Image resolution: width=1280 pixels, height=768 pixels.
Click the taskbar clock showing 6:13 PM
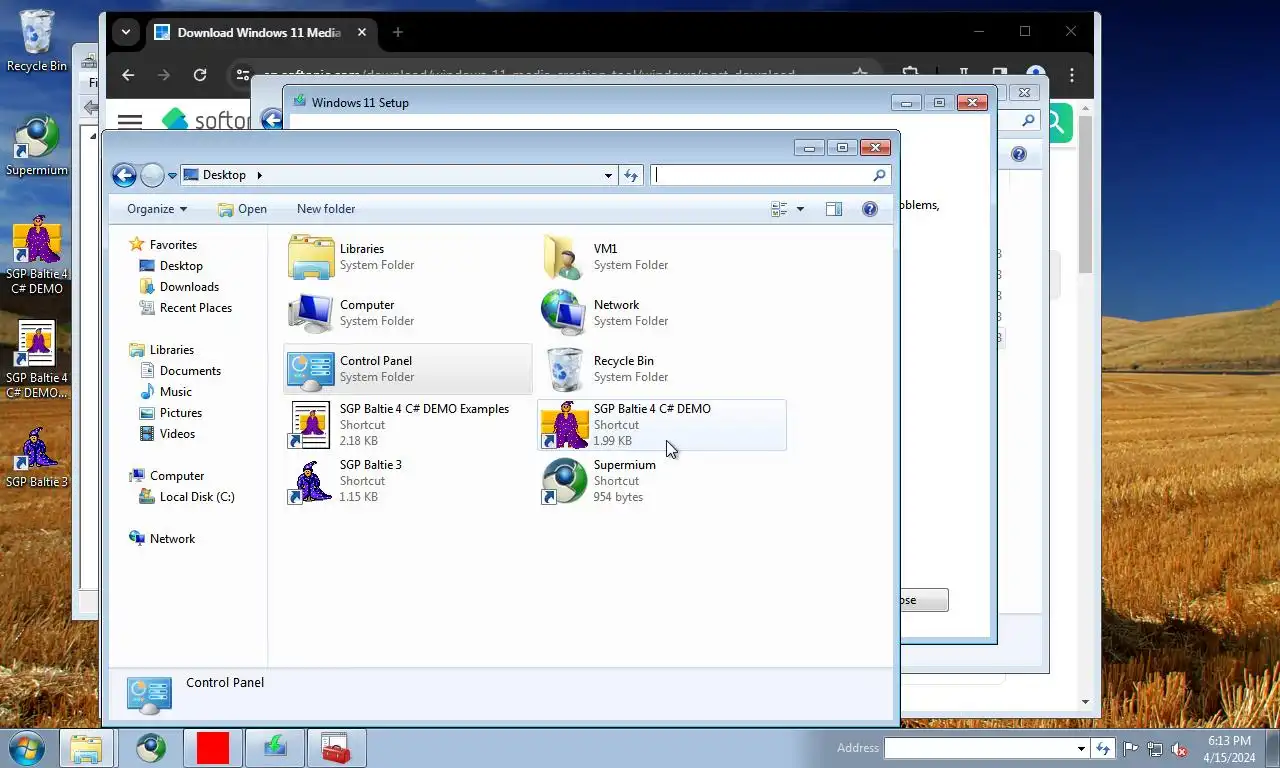[x=1229, y=749]
